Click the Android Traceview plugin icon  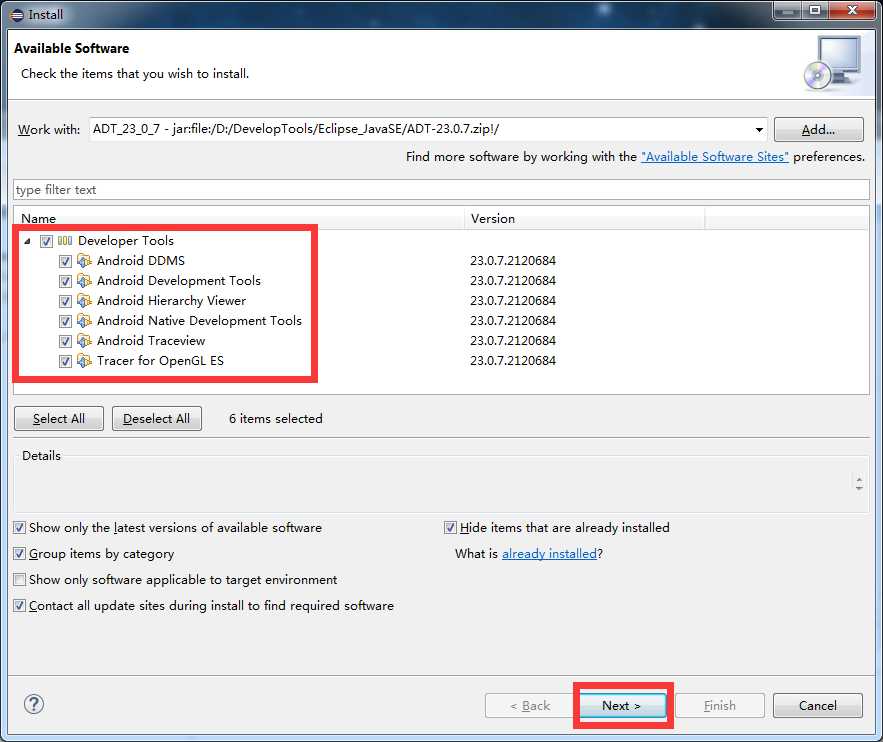coord(84,341)
